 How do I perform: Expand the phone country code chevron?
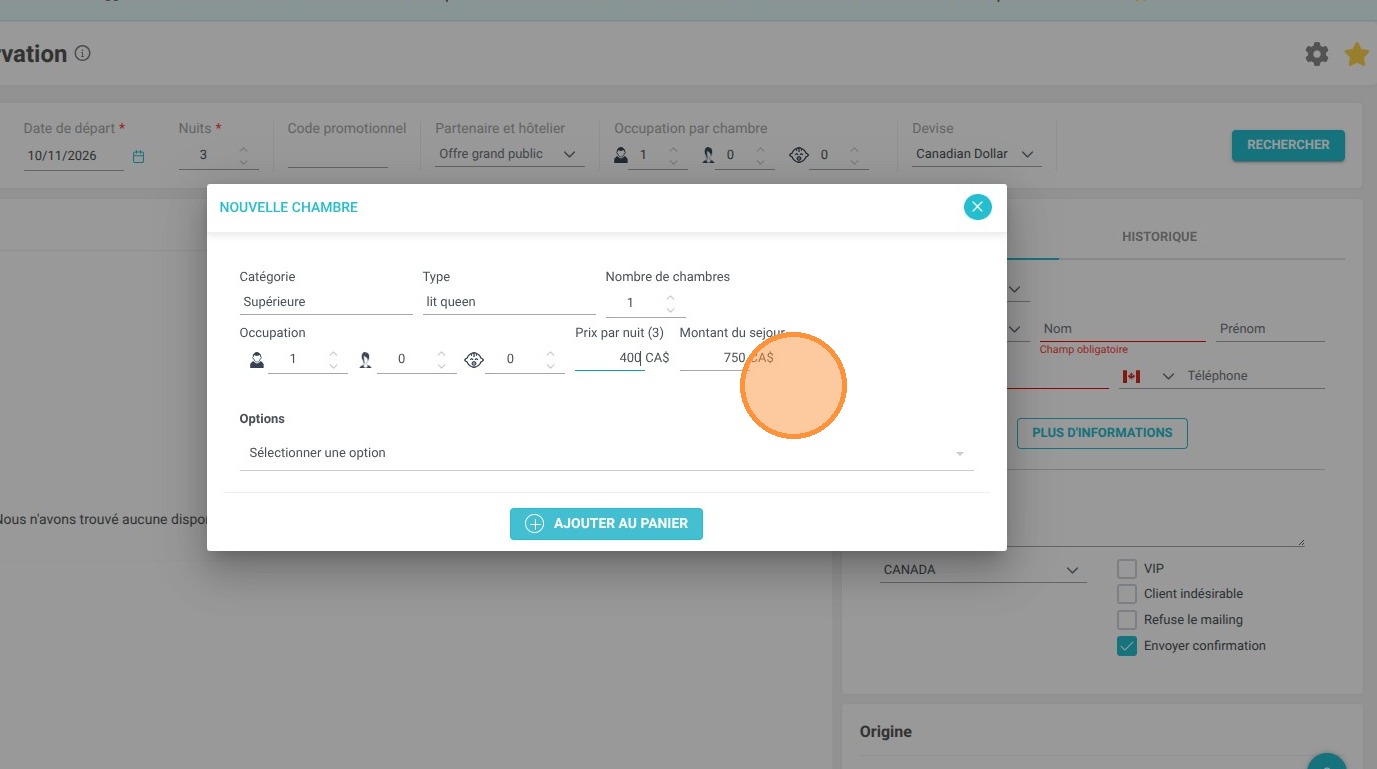[x=1168, y=377]
